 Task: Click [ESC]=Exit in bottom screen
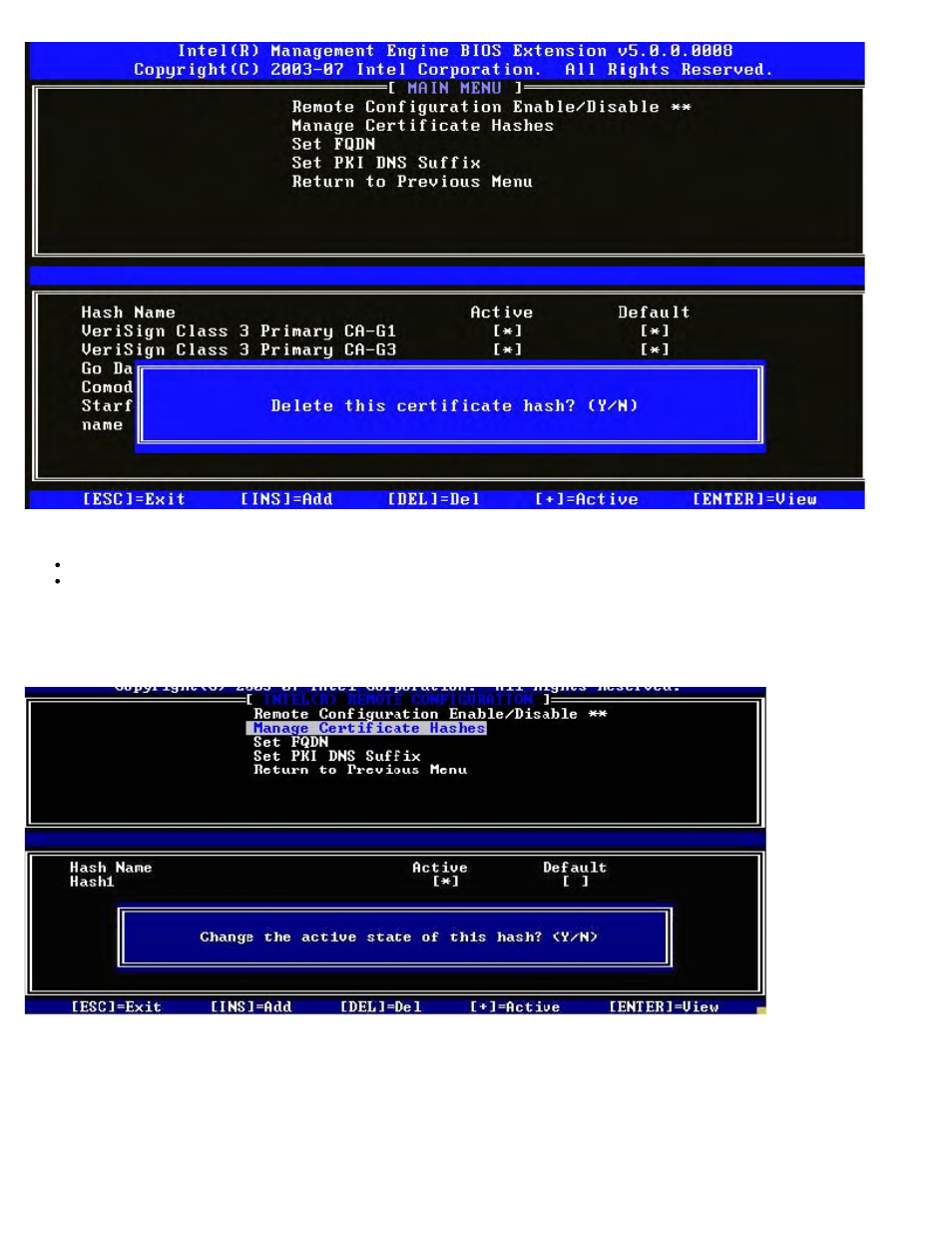click(116, 1007)
